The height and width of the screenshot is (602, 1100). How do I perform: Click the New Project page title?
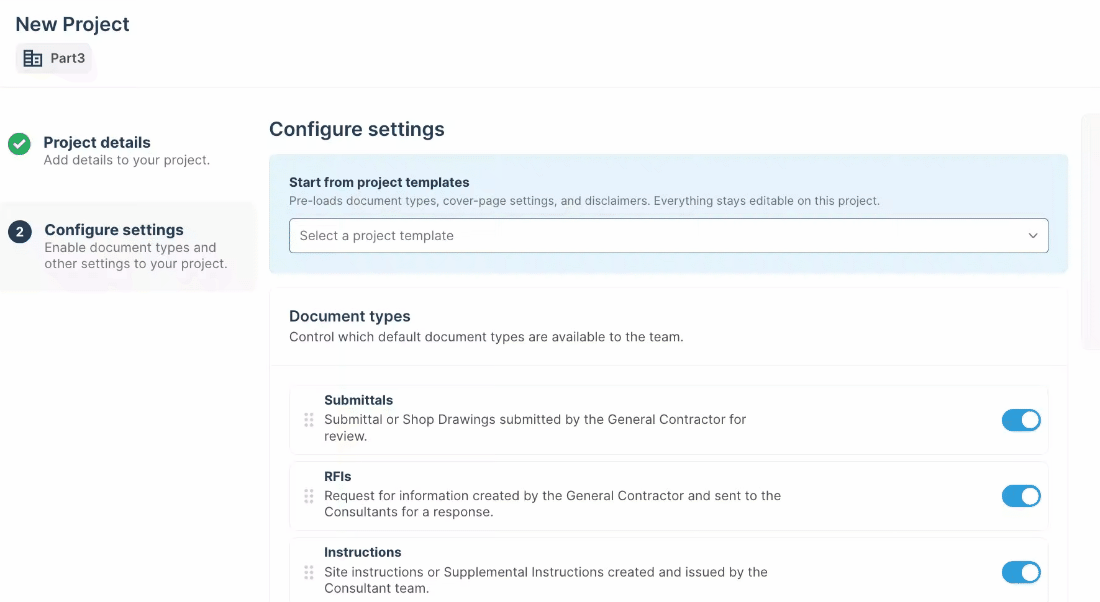tap(72, 24)
